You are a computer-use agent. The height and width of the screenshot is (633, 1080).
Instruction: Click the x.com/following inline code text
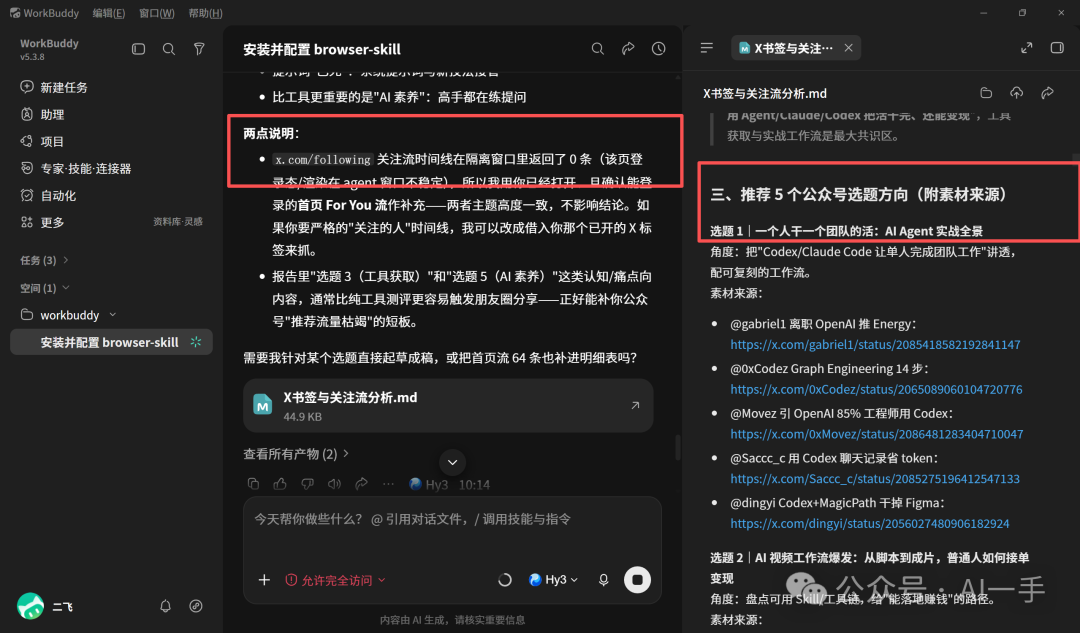322,160
